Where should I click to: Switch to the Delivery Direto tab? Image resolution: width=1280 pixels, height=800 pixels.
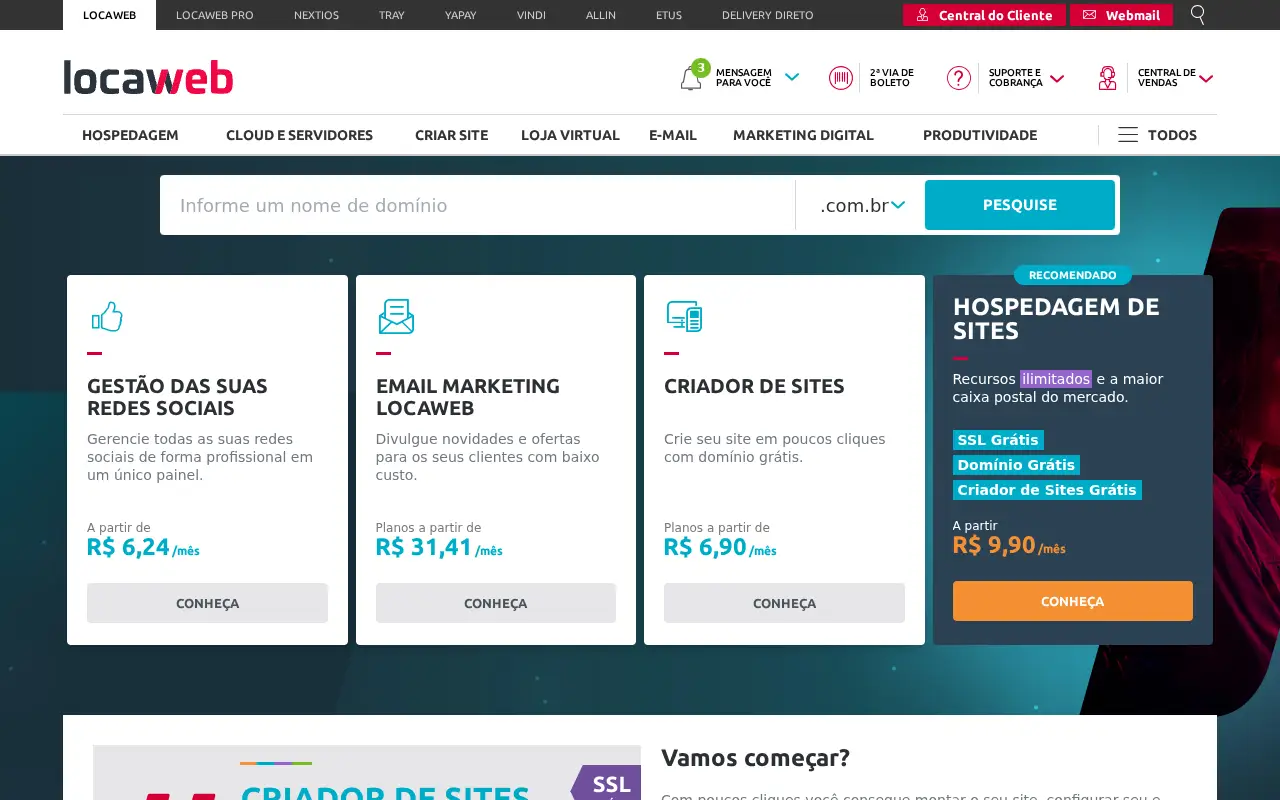pyautogui.click(x=768, y=15)
